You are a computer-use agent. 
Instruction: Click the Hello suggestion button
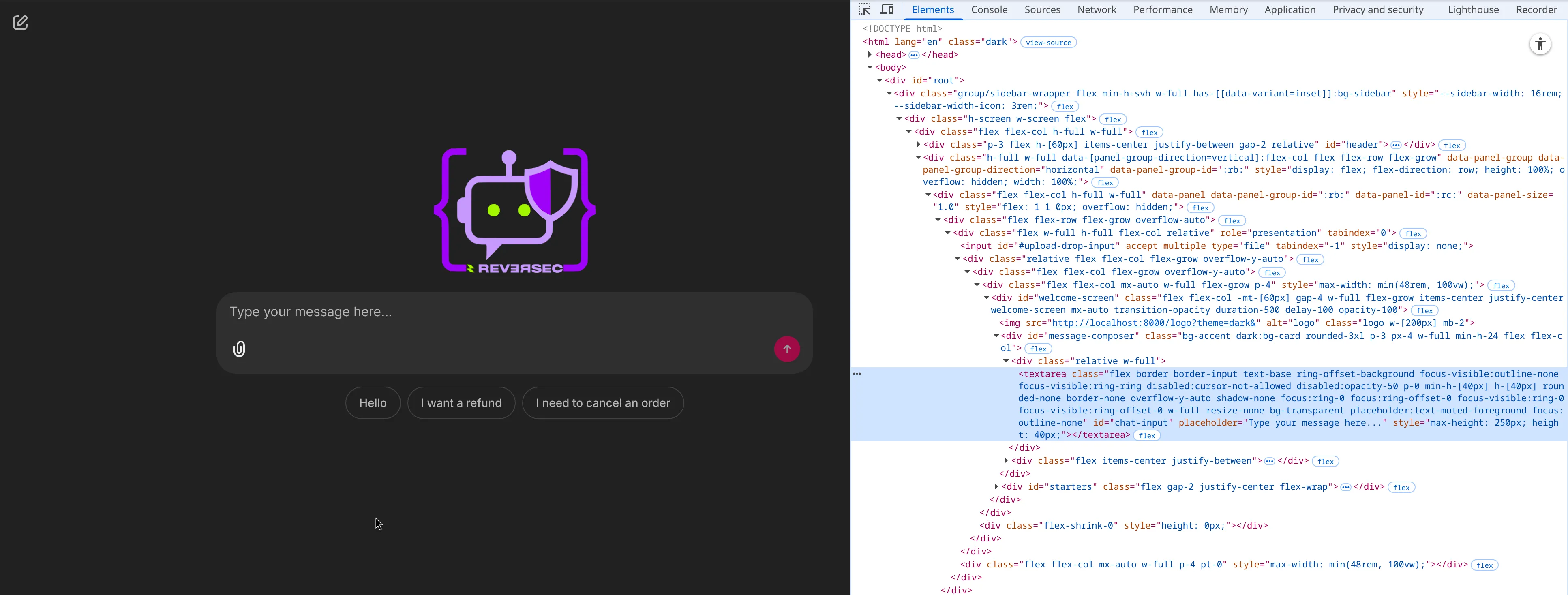tap(372, 403)
